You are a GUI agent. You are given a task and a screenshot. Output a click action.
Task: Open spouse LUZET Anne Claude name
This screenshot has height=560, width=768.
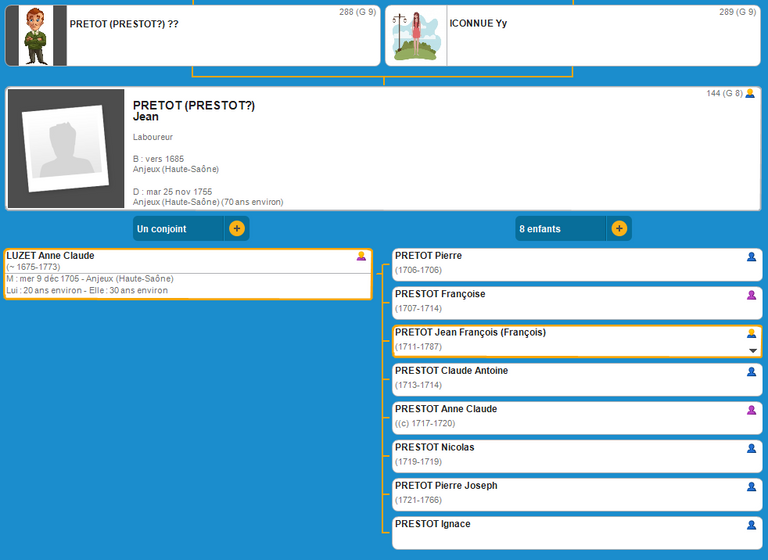coord(51,256)
